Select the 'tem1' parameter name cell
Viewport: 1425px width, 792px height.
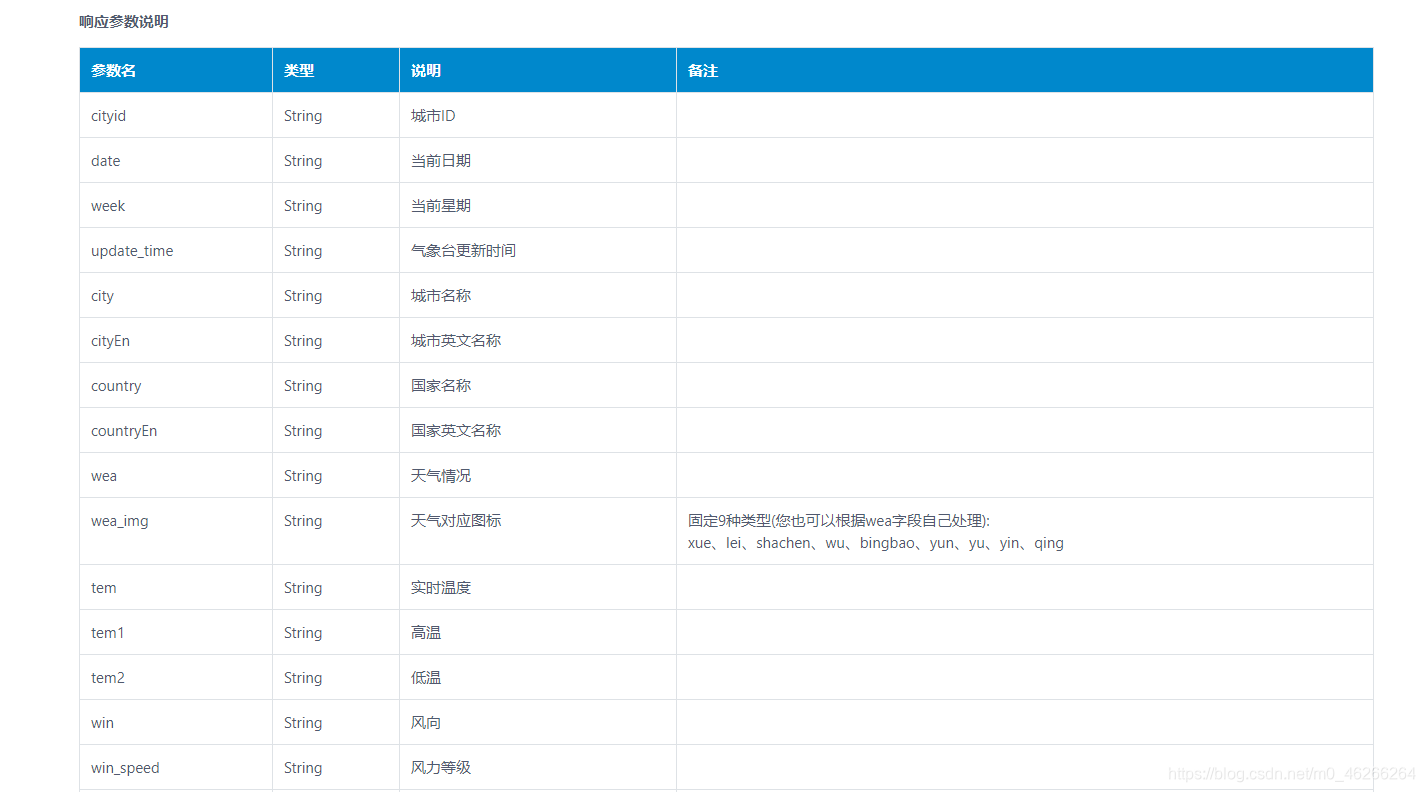tap(176, 632)
